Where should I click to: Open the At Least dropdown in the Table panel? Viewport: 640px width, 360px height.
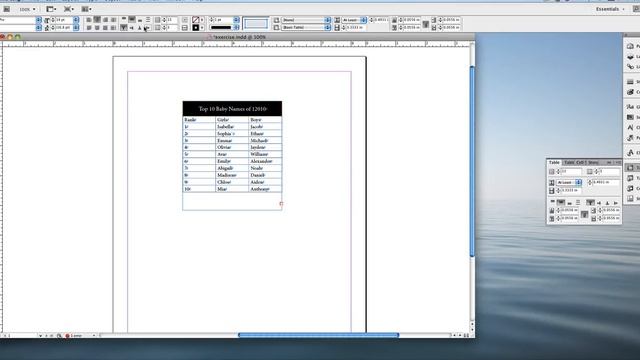tap(569, 182)
